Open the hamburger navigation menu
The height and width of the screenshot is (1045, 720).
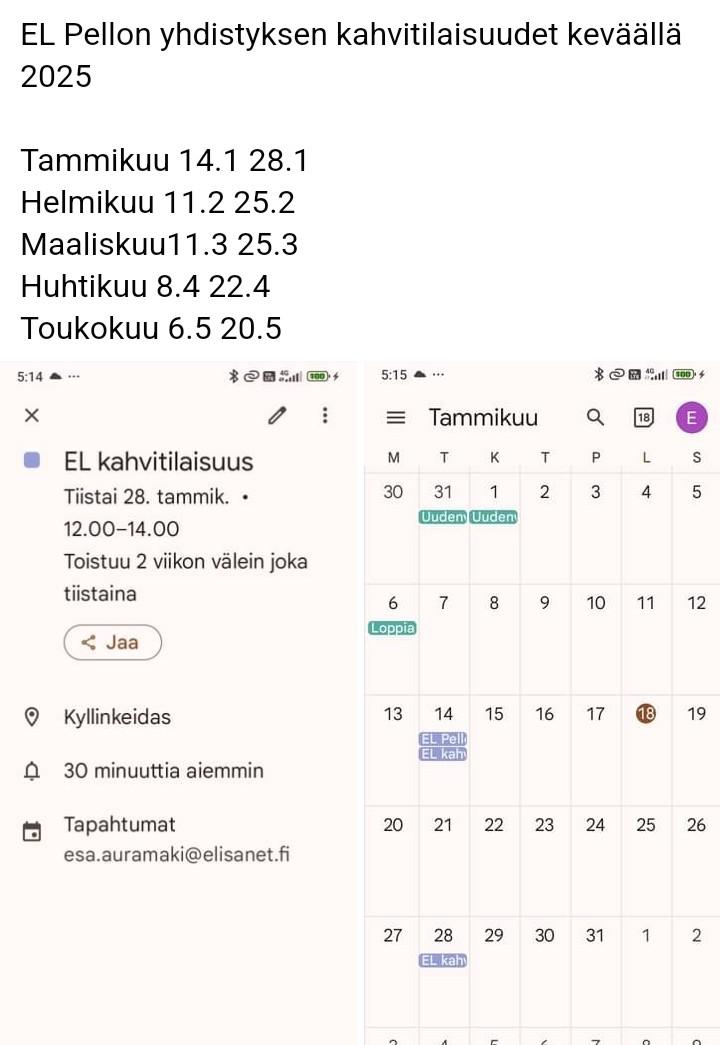396,418
